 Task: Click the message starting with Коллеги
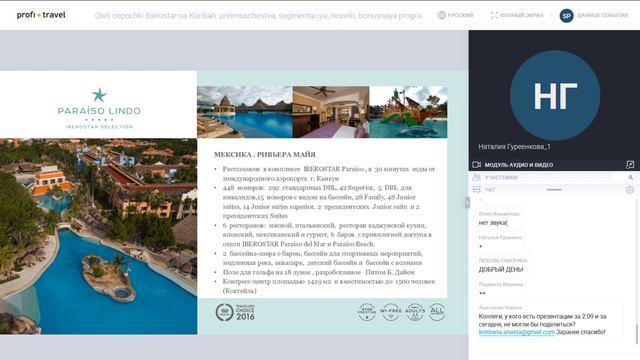[542, 324]
